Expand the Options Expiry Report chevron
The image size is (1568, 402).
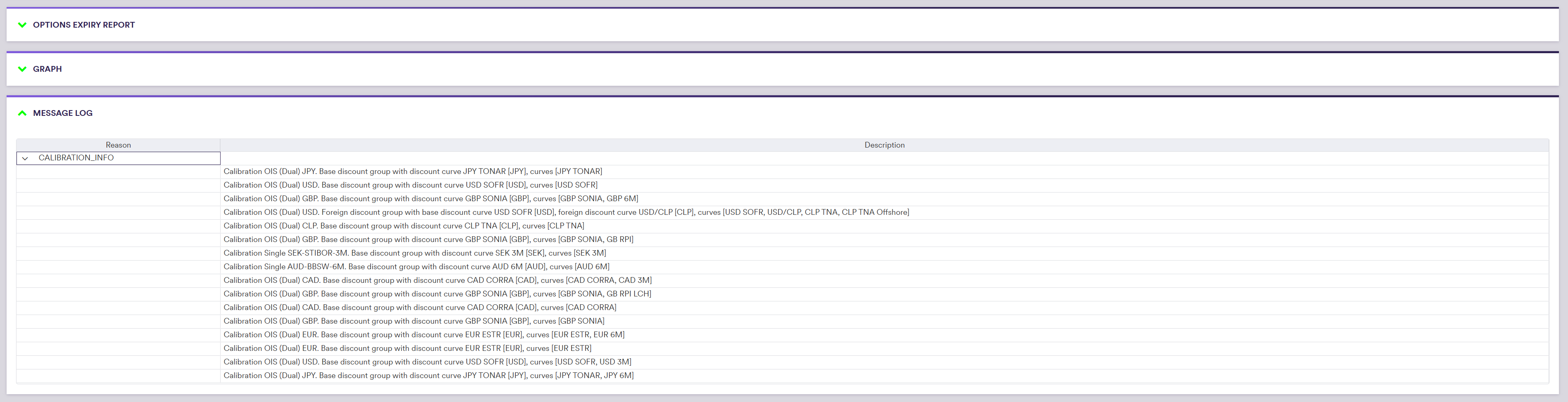pos(23,25)
